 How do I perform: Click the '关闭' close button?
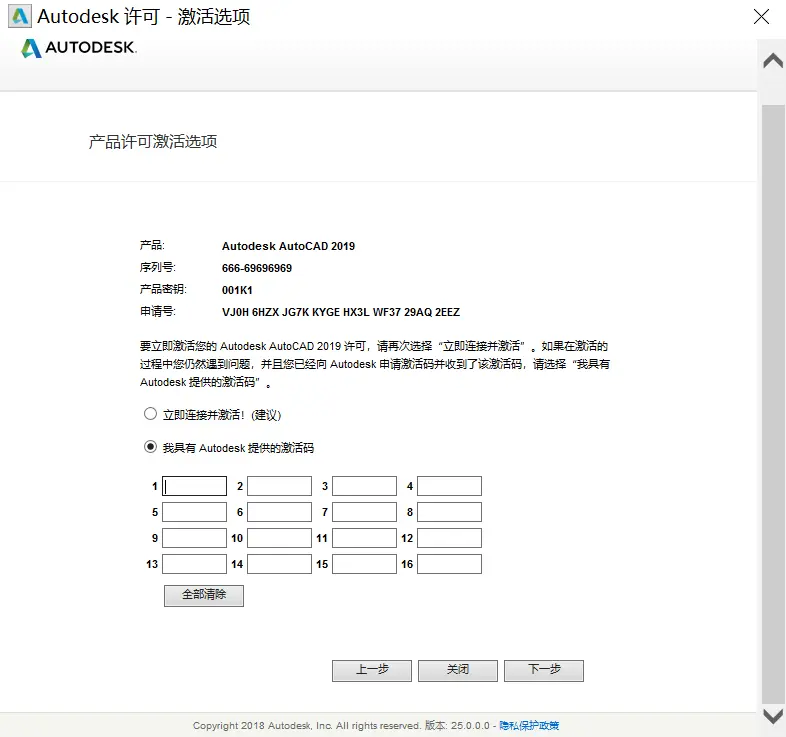click(458, 671)
